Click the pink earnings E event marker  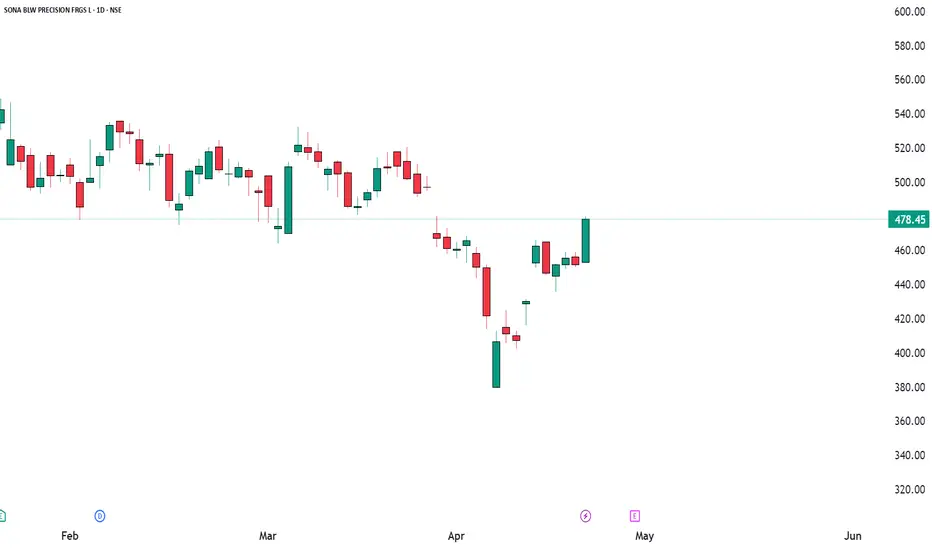click(x=635, y=516)
